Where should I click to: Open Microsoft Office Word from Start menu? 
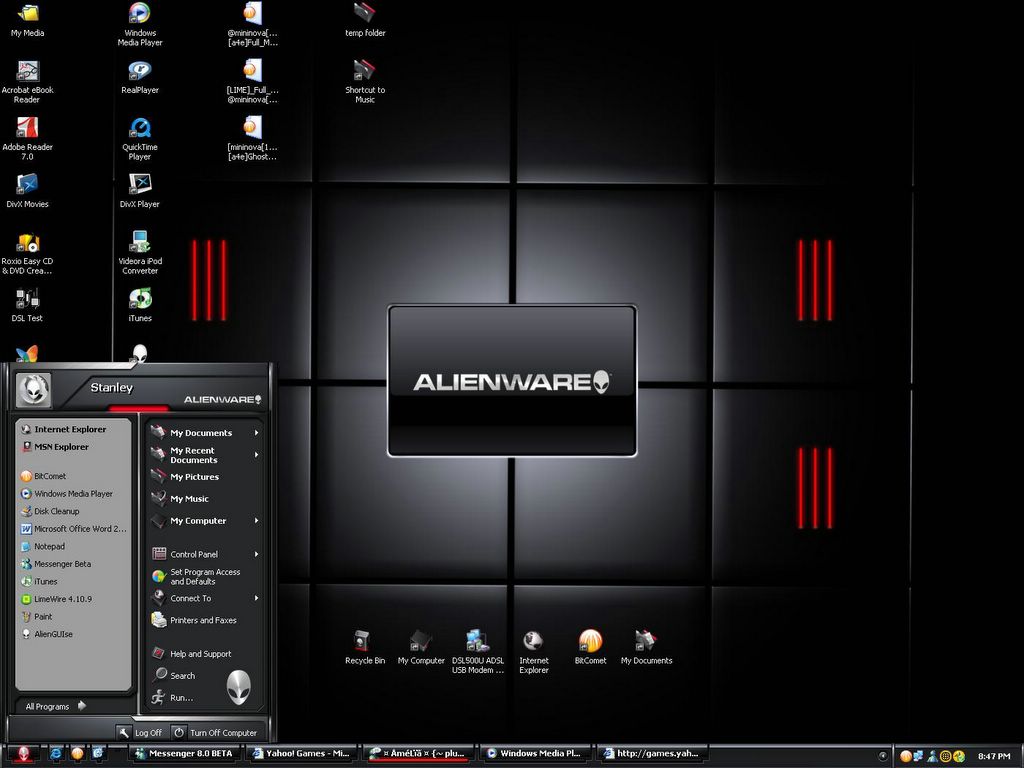73,529
